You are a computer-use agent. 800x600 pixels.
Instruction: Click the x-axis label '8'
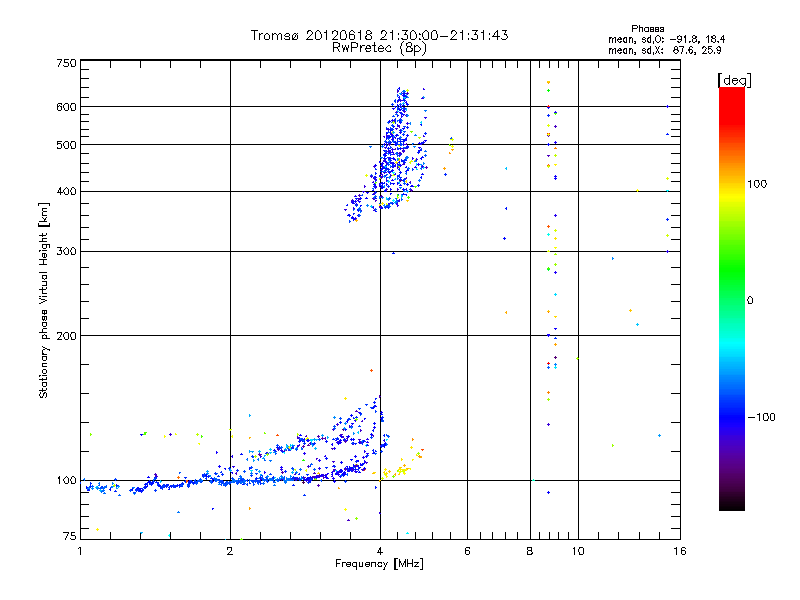[530, 551]
